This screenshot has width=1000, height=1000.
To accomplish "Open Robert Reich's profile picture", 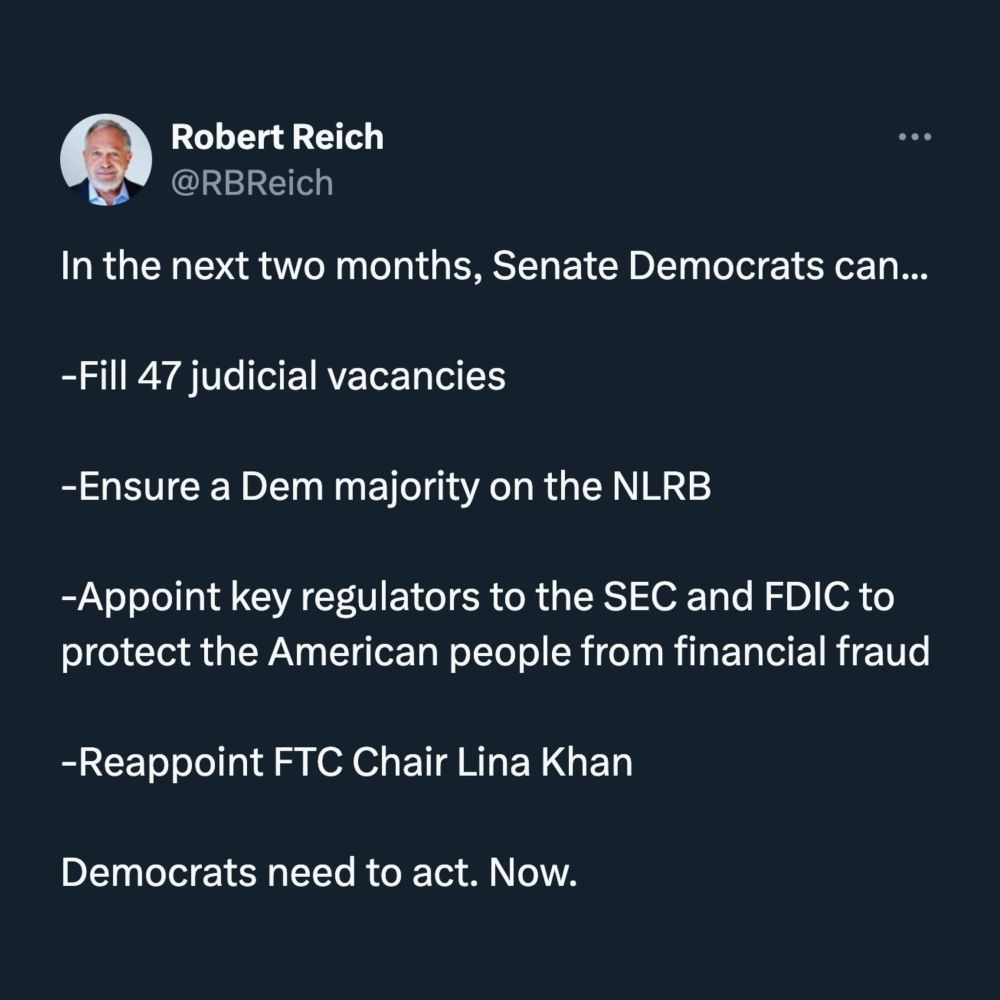I will [106, 159].
